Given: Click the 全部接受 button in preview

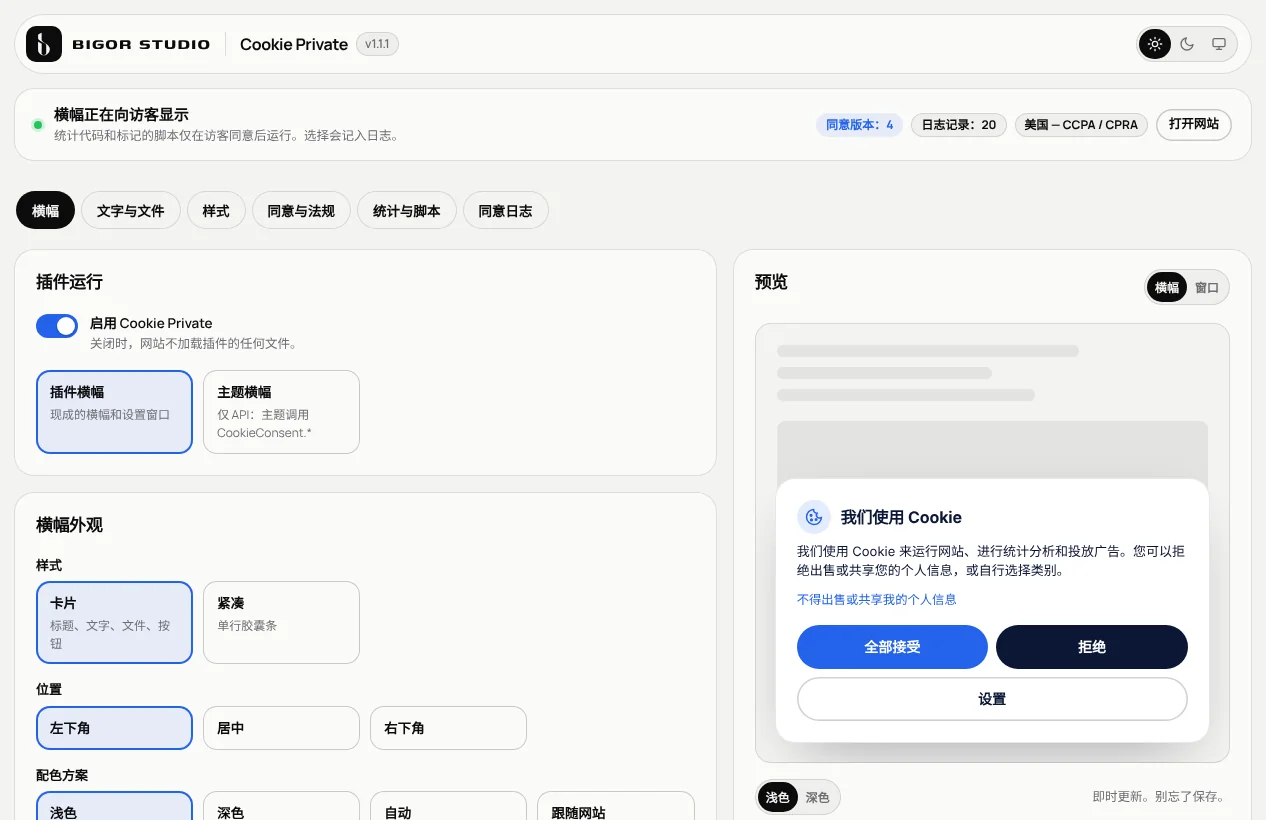Looking at the screenshot, I should 892,647.
